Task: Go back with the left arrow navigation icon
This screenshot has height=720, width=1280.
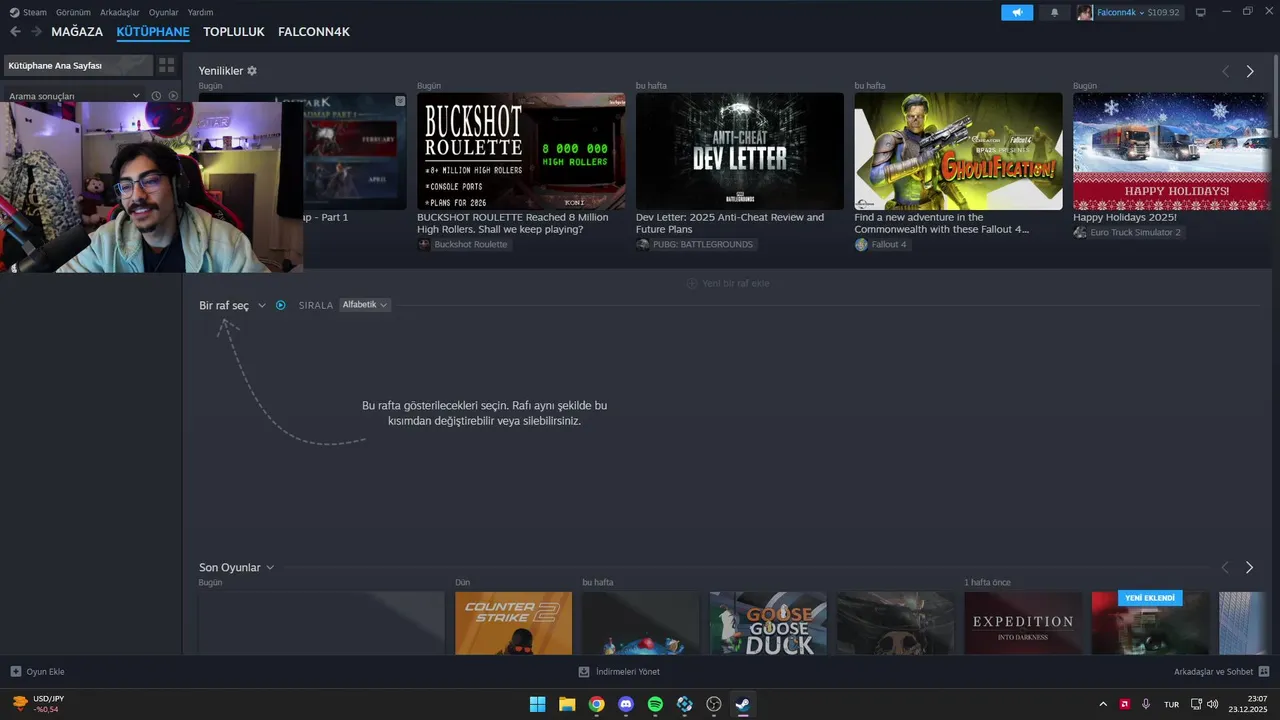Action: click(15, 32)
